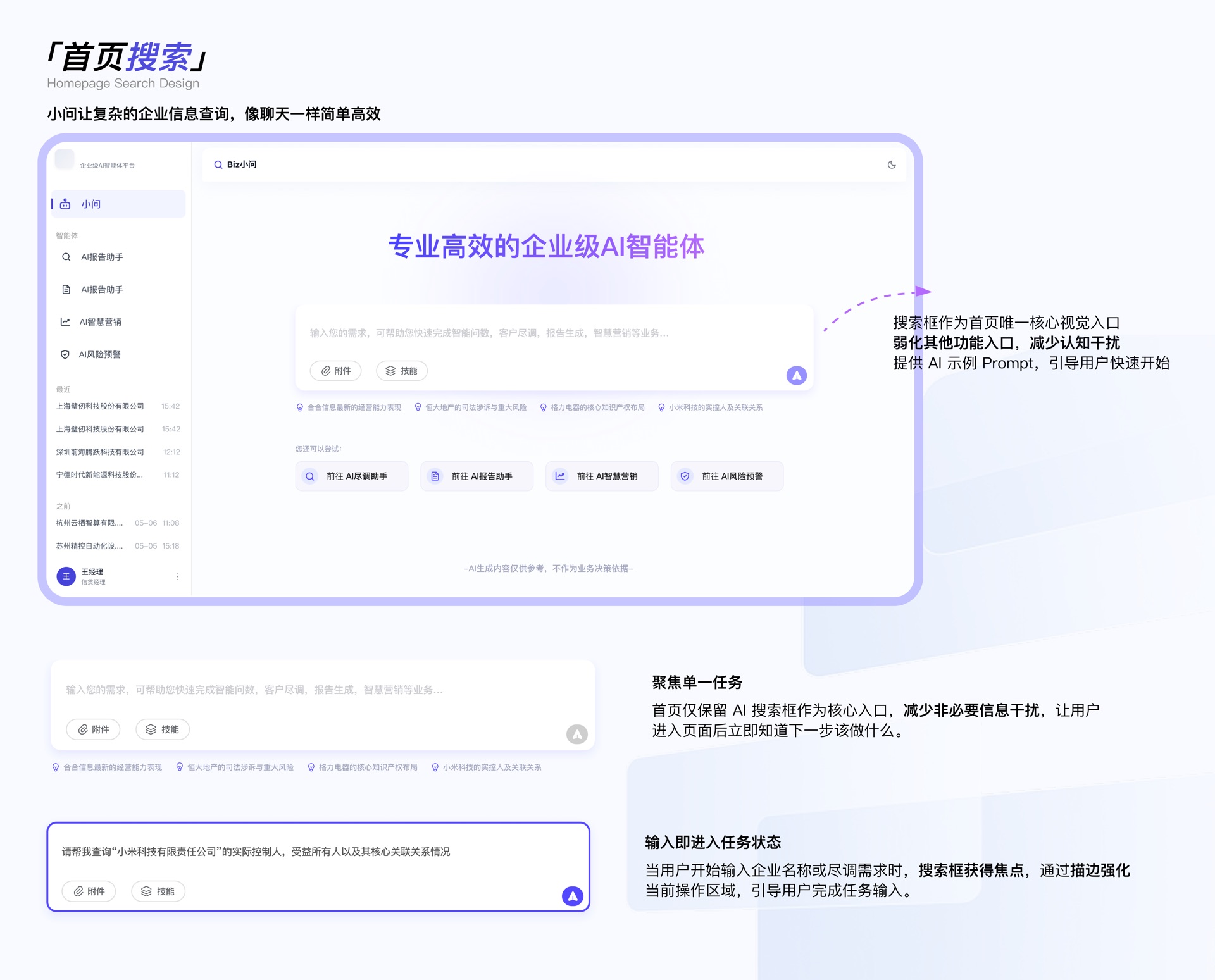Click the chart icon on 前往 AI智慧营销 card
The width and height of the screenshot is (1215, 980).
561,476
